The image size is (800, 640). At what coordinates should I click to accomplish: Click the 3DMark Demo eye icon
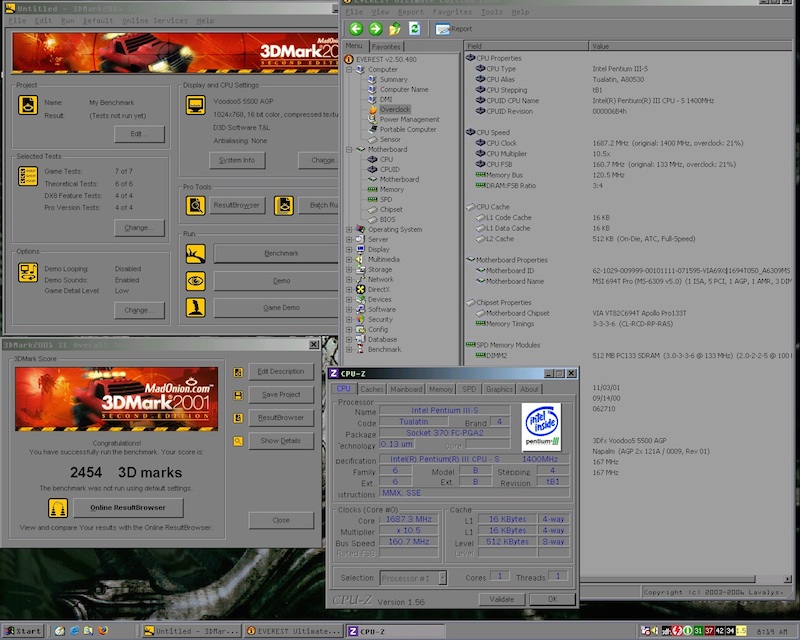tap(196, 281)
